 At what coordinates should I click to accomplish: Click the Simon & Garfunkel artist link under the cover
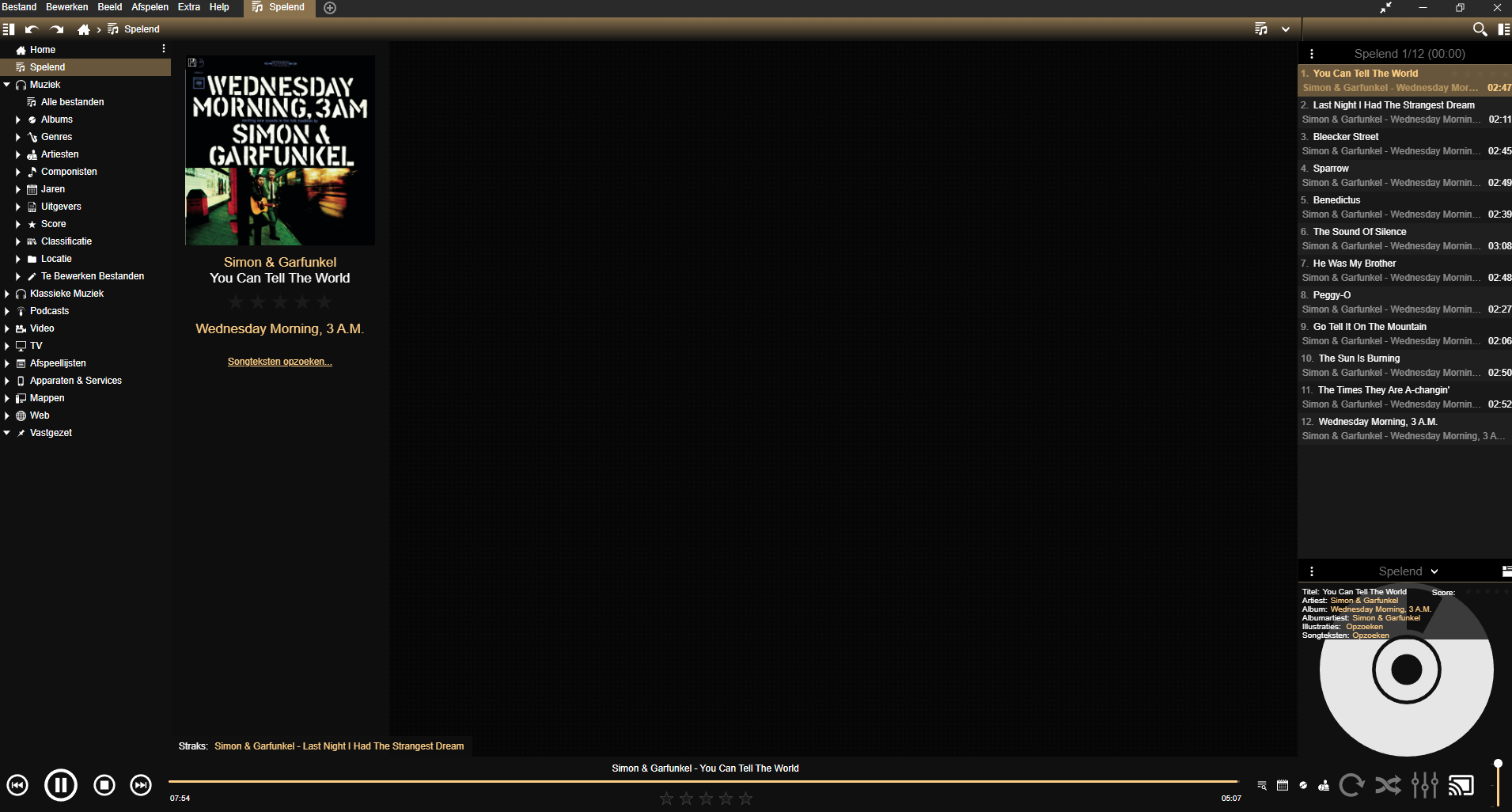click(280, 262)
